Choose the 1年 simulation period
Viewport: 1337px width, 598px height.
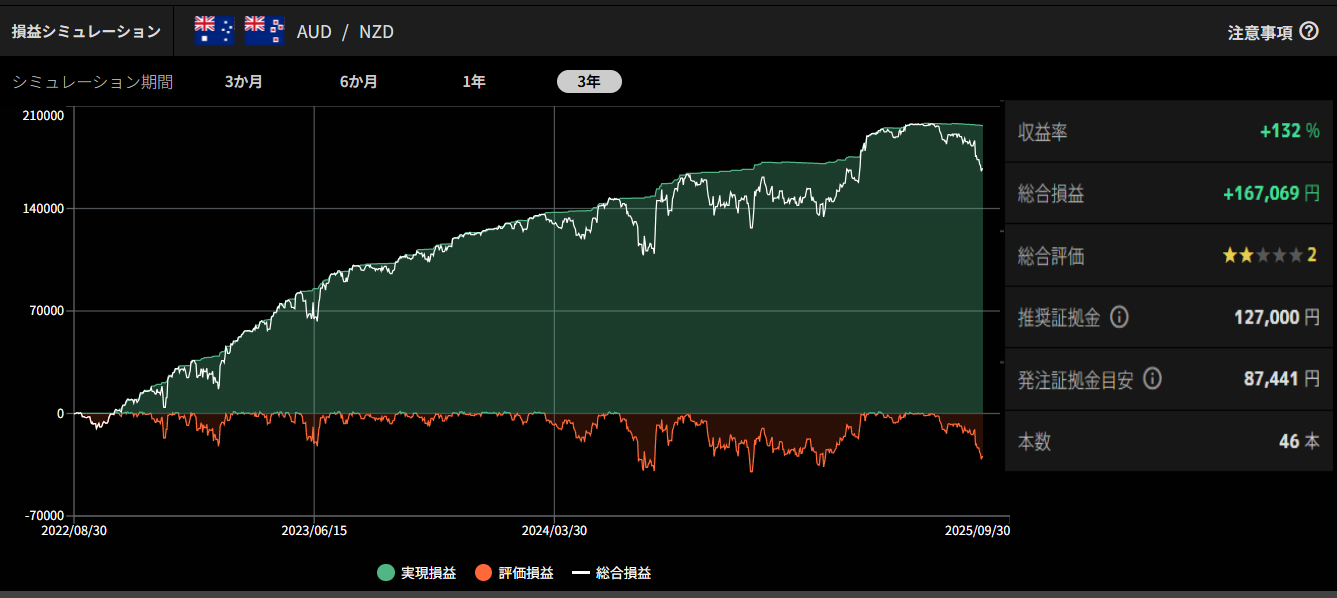click(474, 82)
